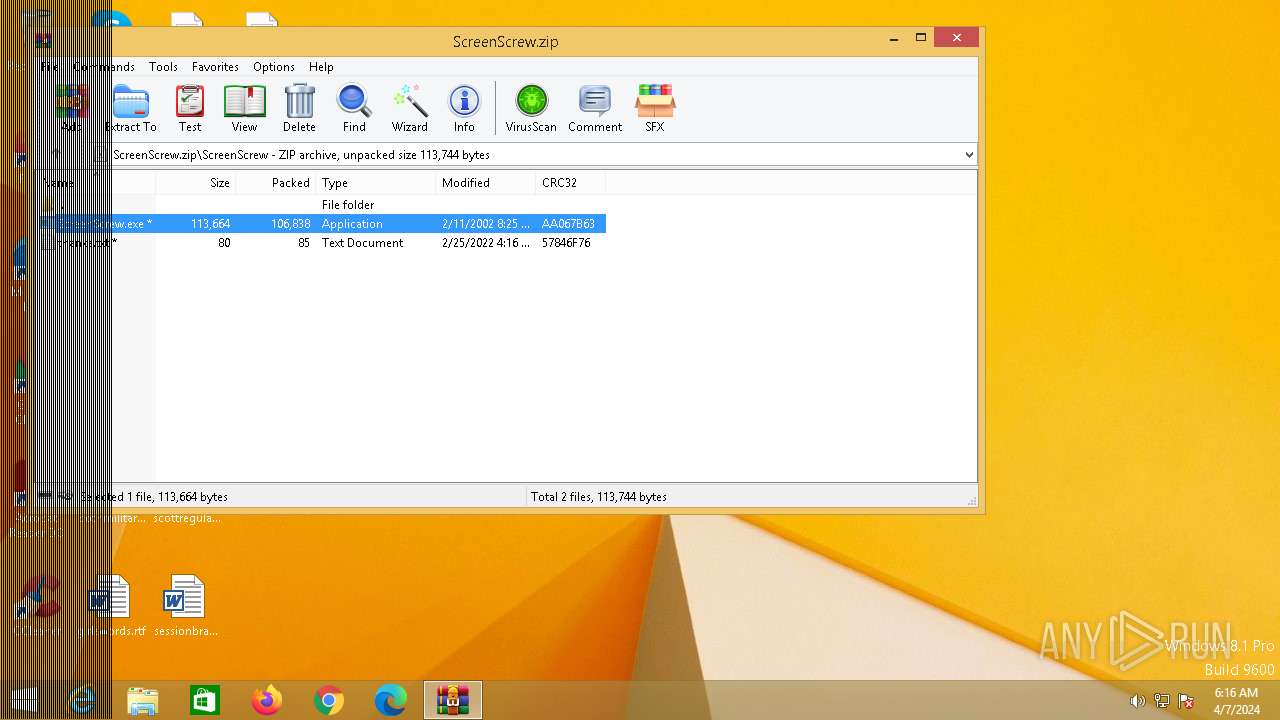The height and width of the screenshot is (720, 1280).
Task: Open the Comment icon
Action: [595, 108]
